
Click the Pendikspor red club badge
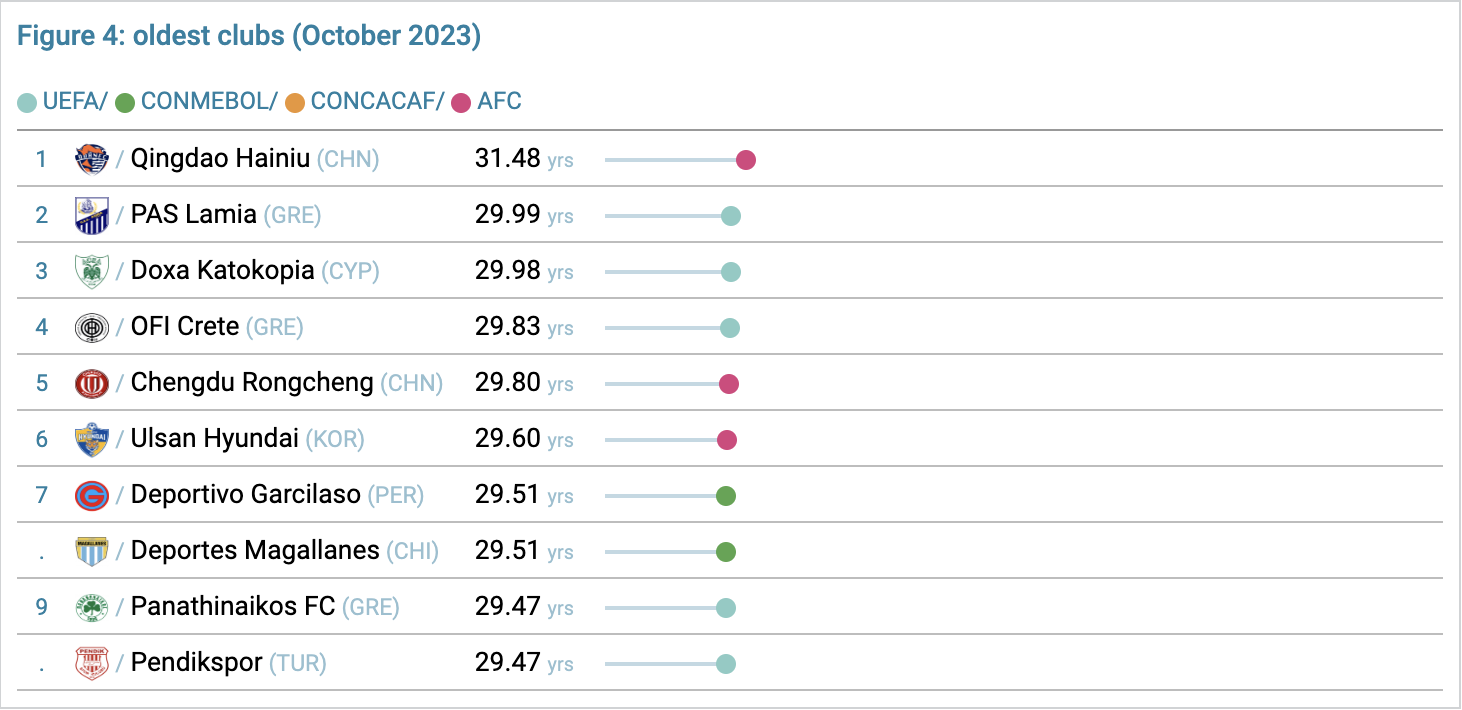coord(92,663)
